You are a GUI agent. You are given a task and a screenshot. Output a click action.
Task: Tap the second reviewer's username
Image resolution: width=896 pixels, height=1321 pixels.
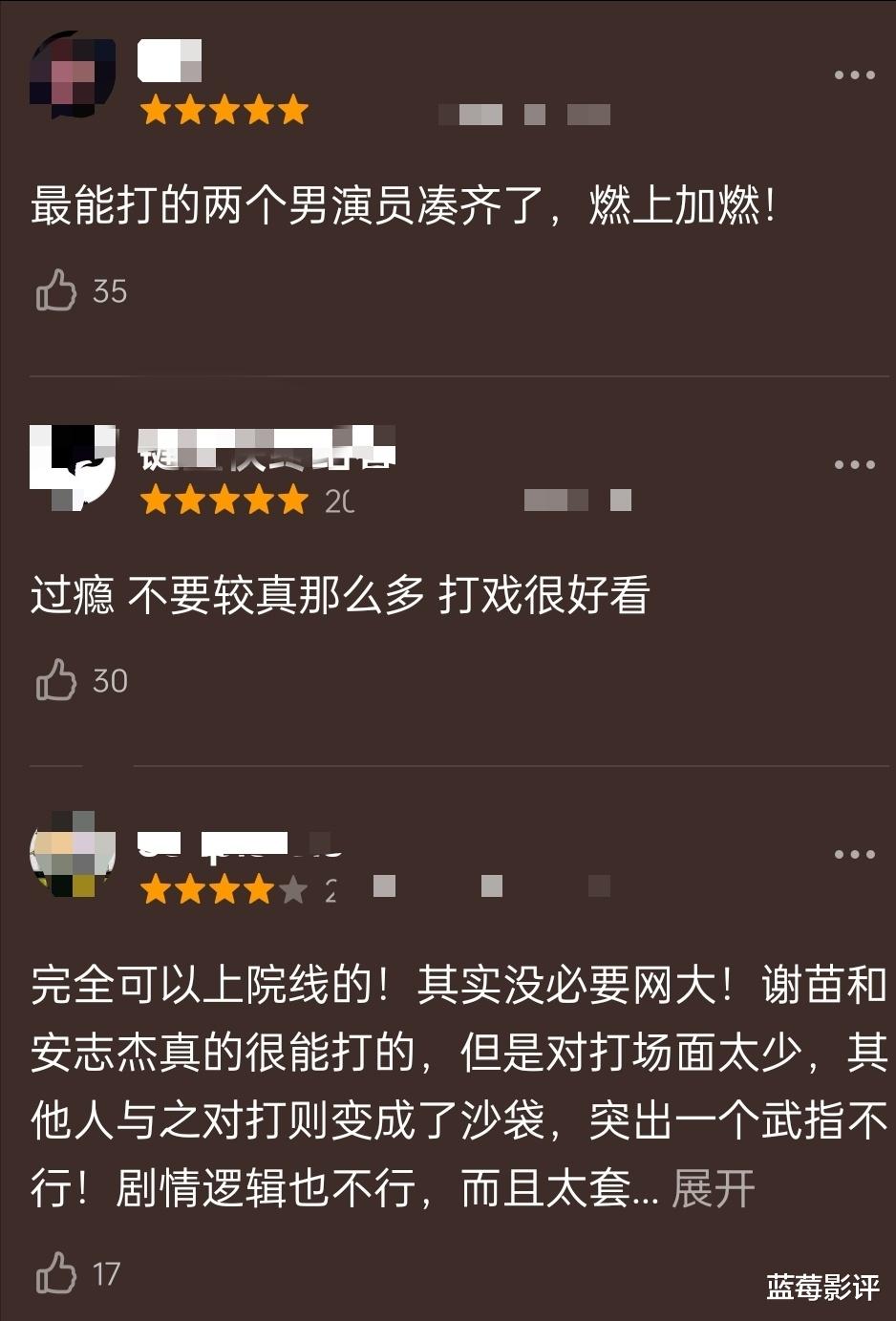point(267,448)
